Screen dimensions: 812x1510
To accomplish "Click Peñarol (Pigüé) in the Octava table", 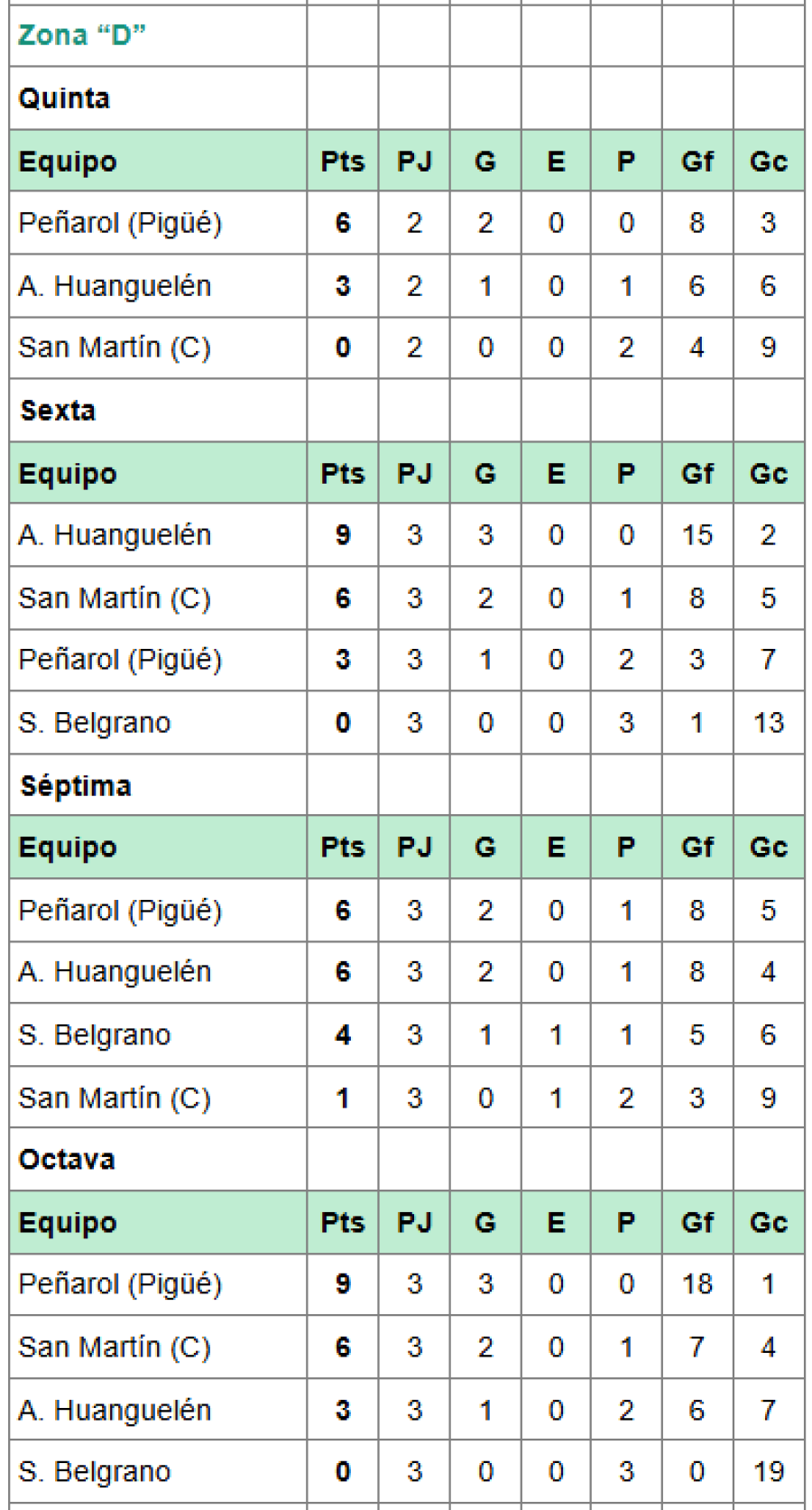I will (x=120, y=1284).
